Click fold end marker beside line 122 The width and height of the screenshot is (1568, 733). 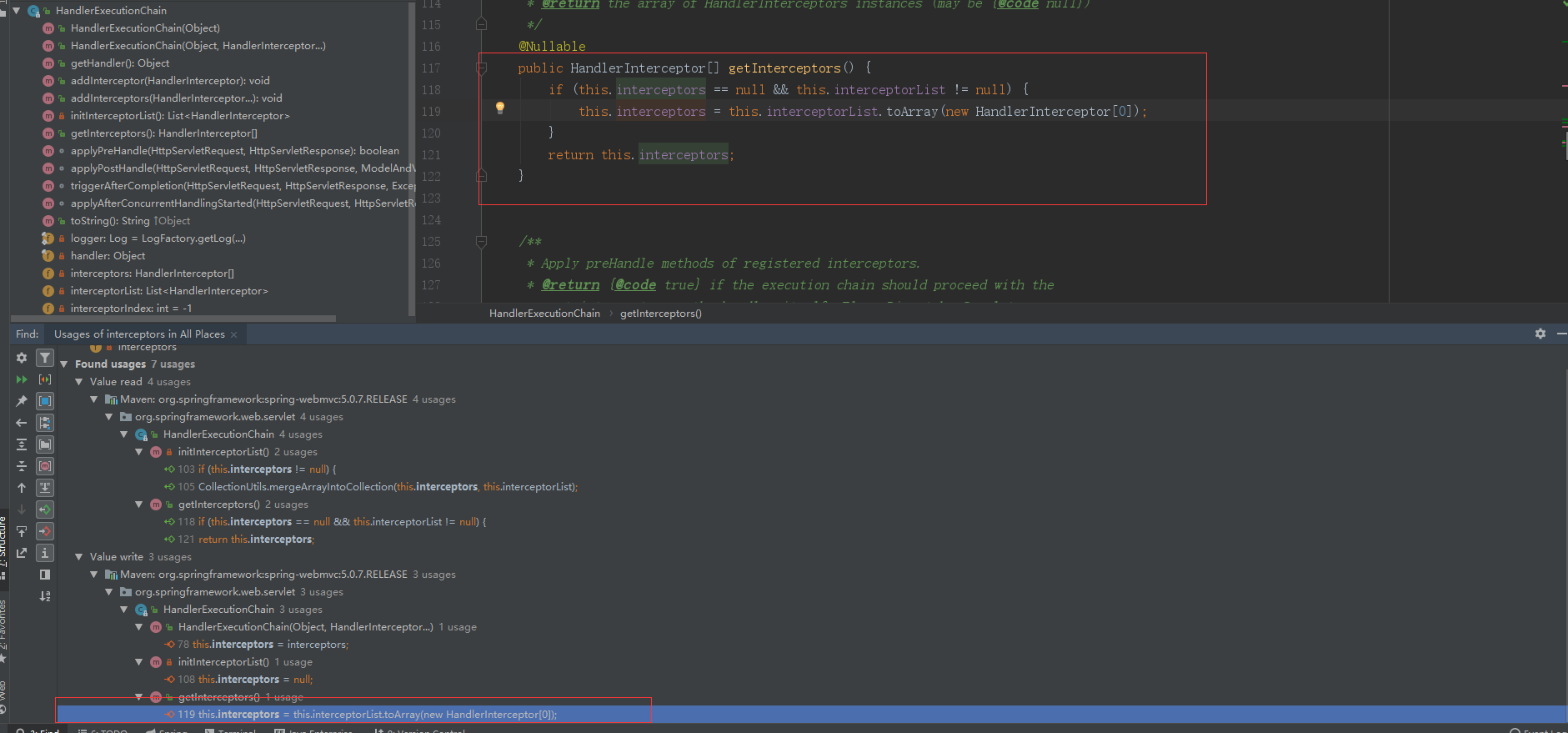point(481,176)
